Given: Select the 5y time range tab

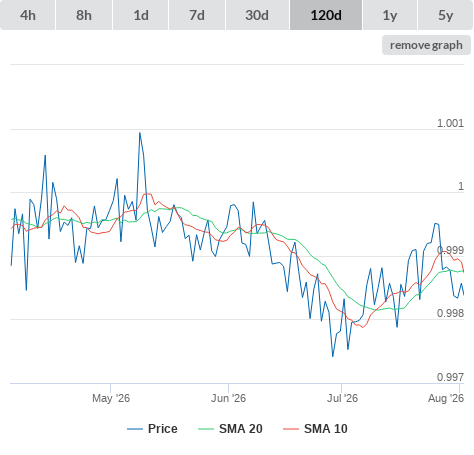Looking at the screenshot, I should pos(446,15).
